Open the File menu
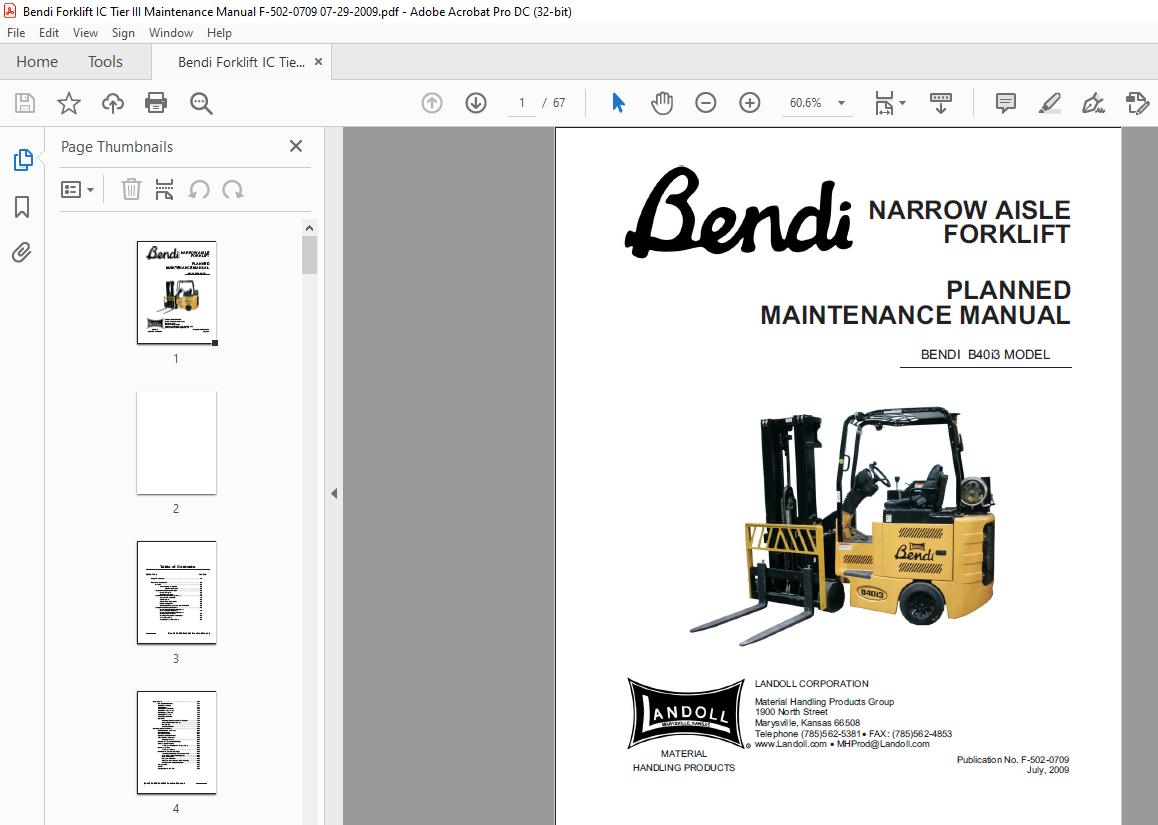Screen dimensions: 1158x825 pos(16,32)
